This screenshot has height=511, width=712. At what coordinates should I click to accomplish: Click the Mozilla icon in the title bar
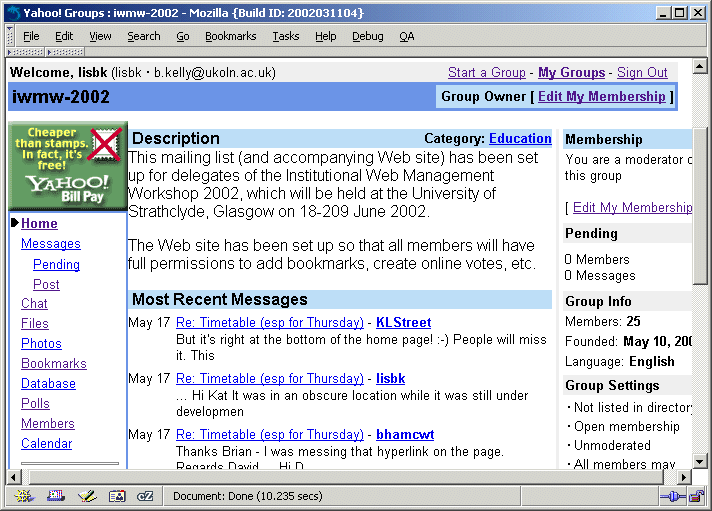(14, 13)
